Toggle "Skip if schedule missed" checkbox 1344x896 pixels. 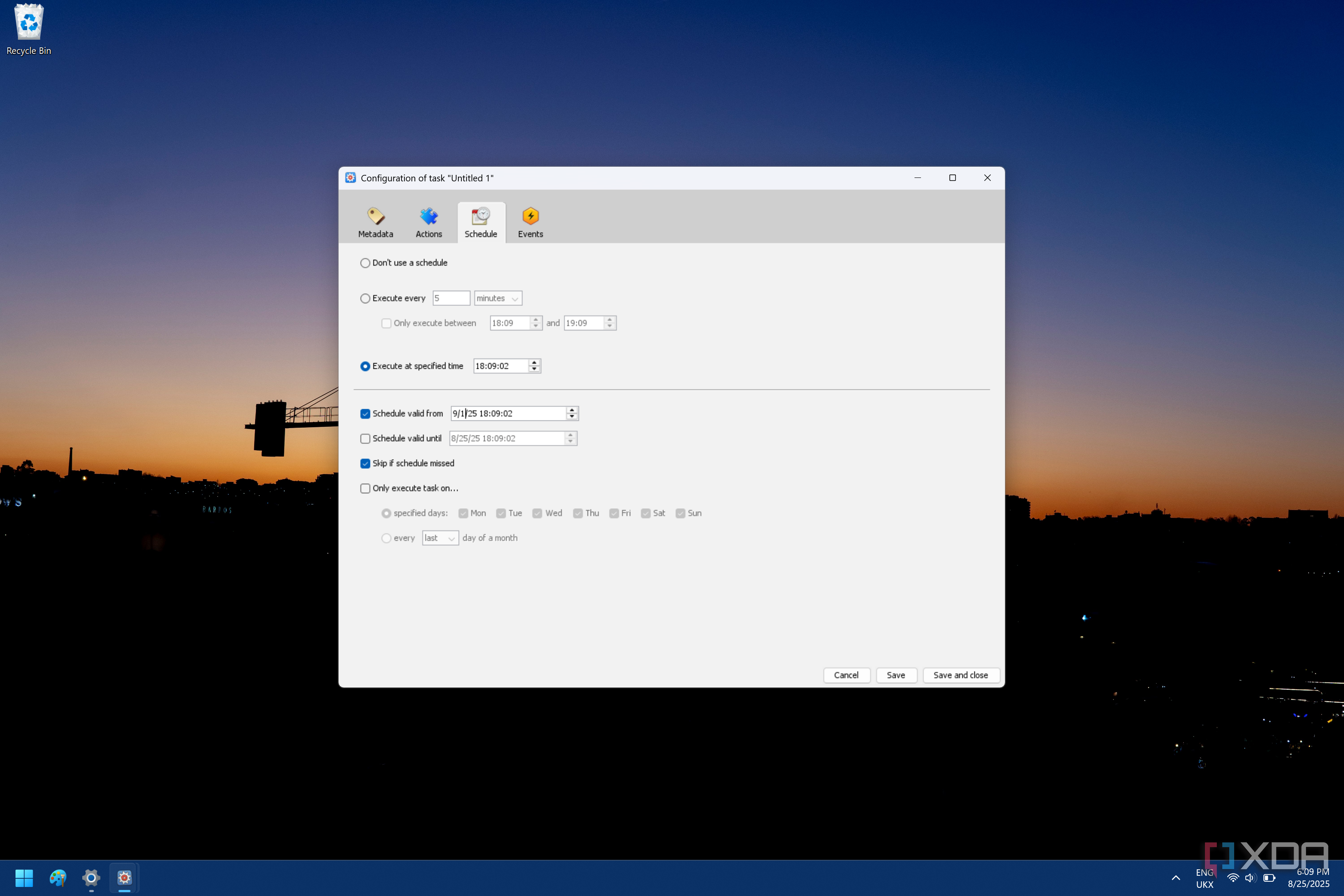pos(365,464)
